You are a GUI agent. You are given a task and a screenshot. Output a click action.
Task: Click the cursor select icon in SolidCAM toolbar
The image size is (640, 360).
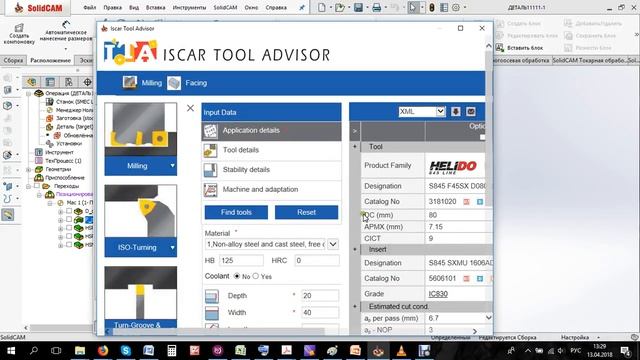[413, 7]
